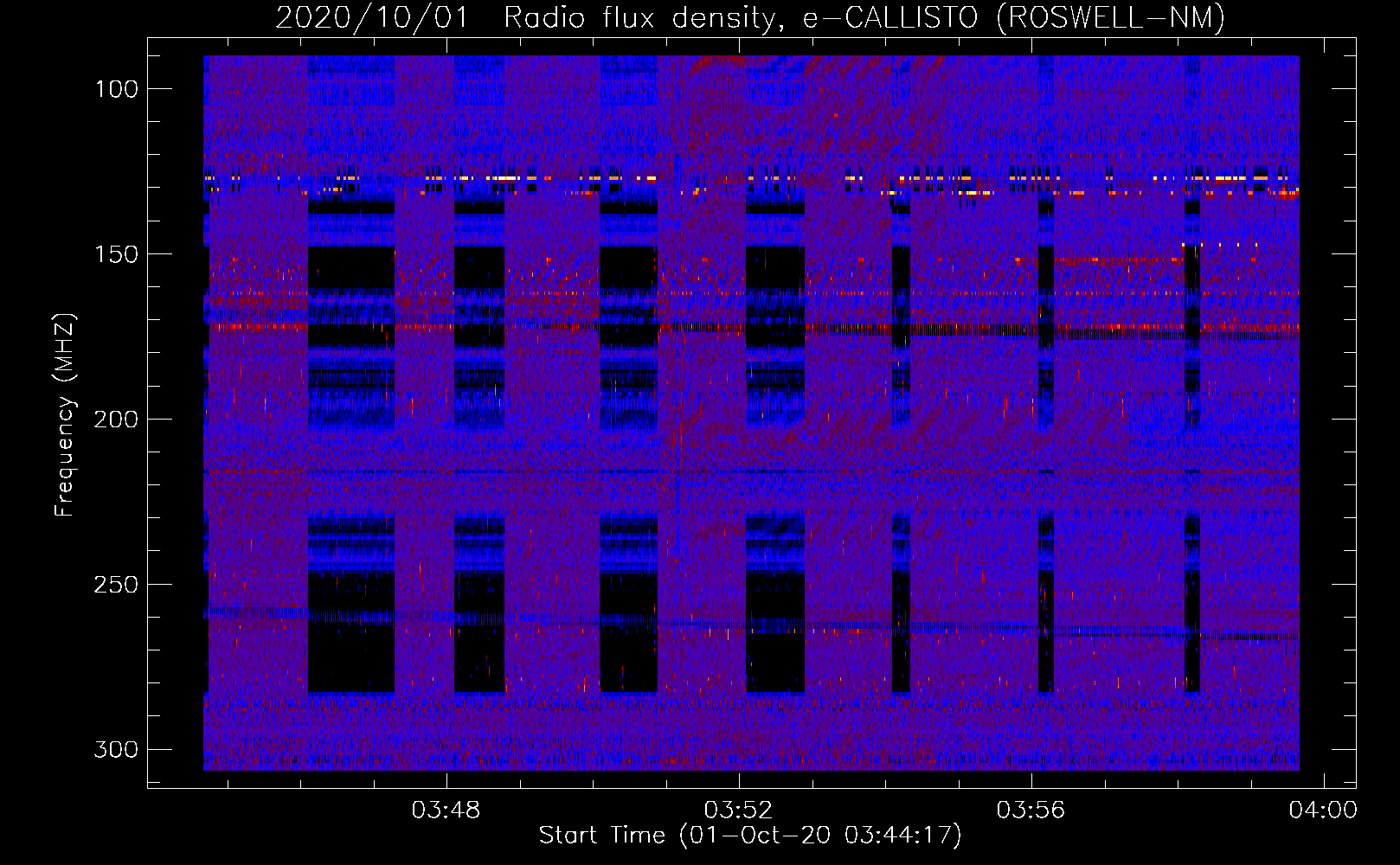
Task: Select the 250 frequency tick label
Action: pyautogui.click(x=116, y=585)
